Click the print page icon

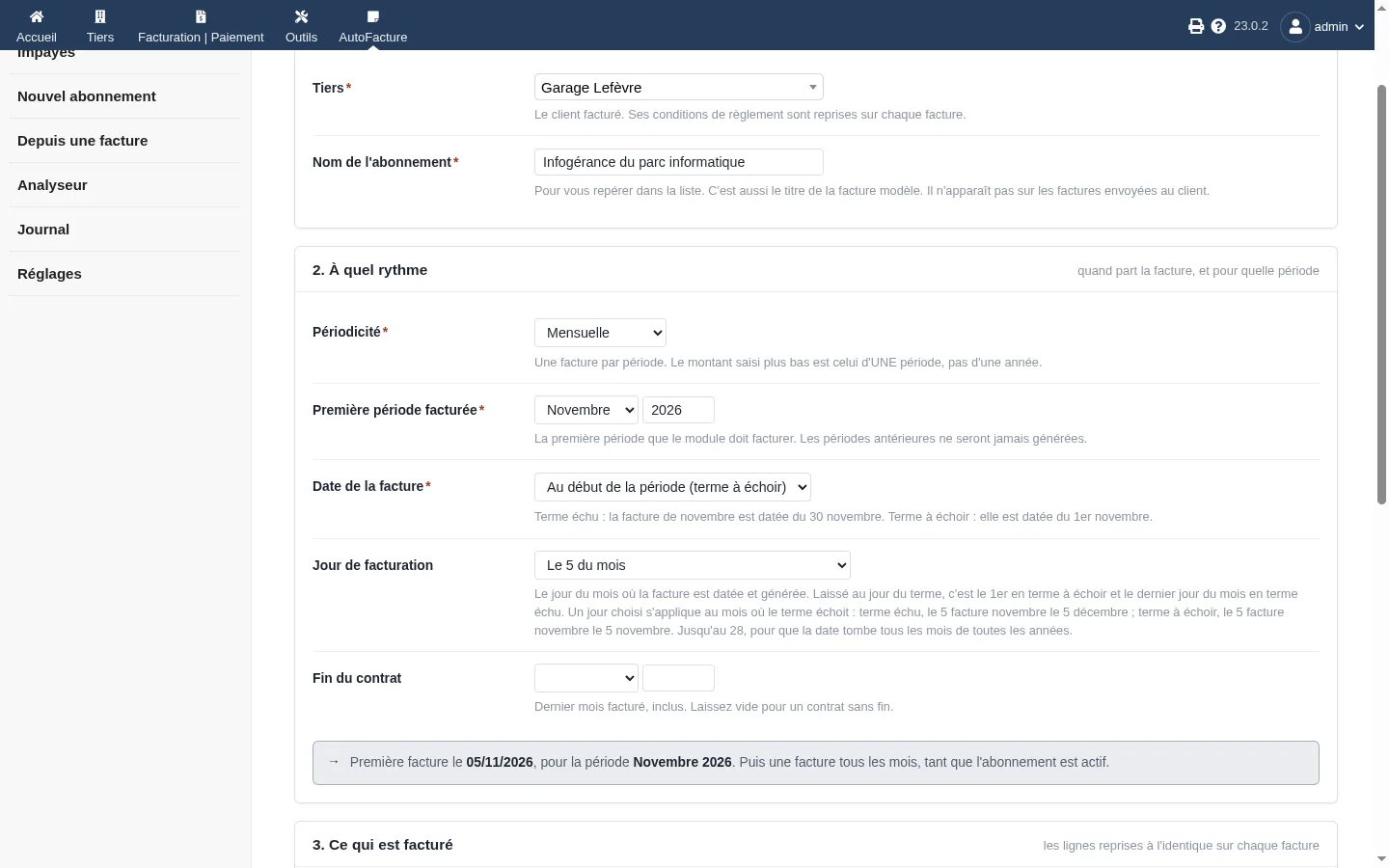coord(1196,26)
